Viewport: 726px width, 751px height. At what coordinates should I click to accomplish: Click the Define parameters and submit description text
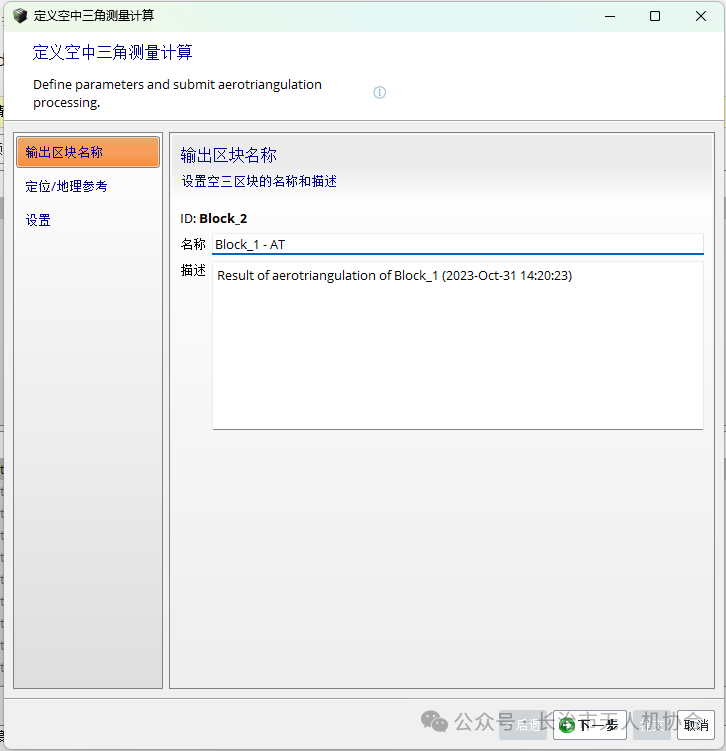click(177, 93)
